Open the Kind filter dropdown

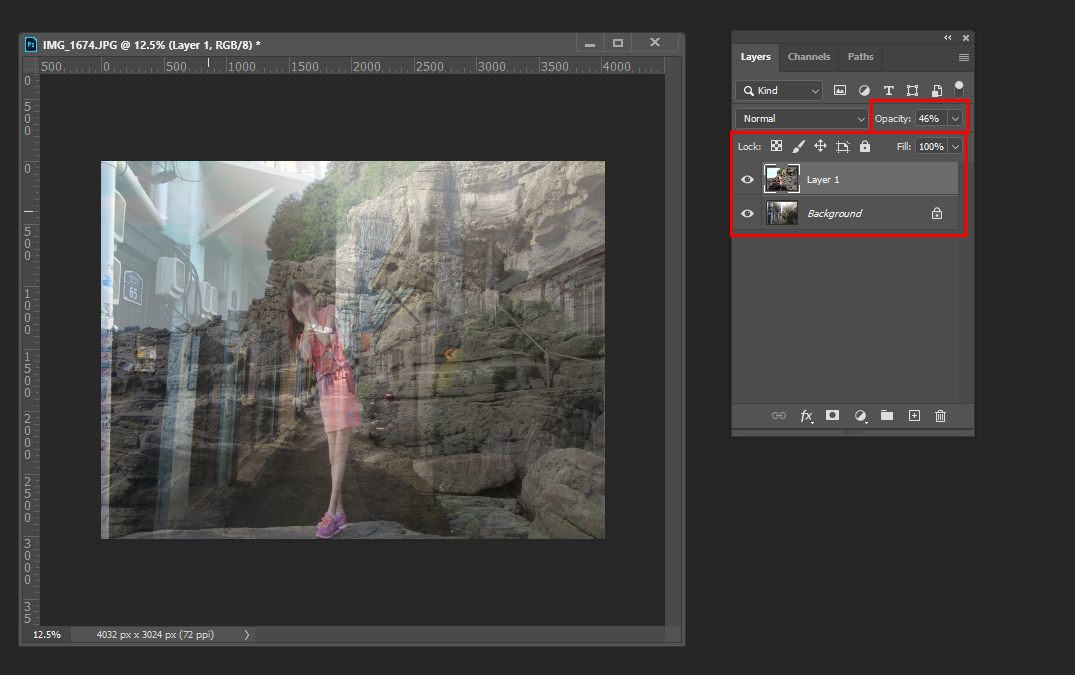coord(779,90)
